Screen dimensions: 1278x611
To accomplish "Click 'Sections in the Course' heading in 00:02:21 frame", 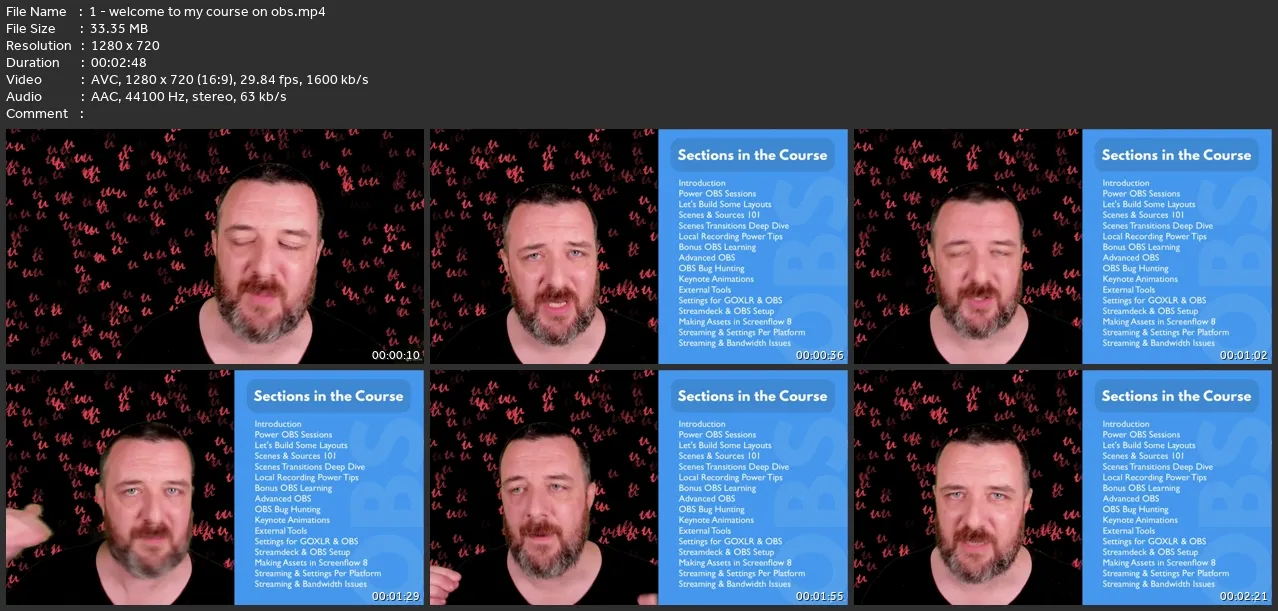I will (x=1176, y=396).
